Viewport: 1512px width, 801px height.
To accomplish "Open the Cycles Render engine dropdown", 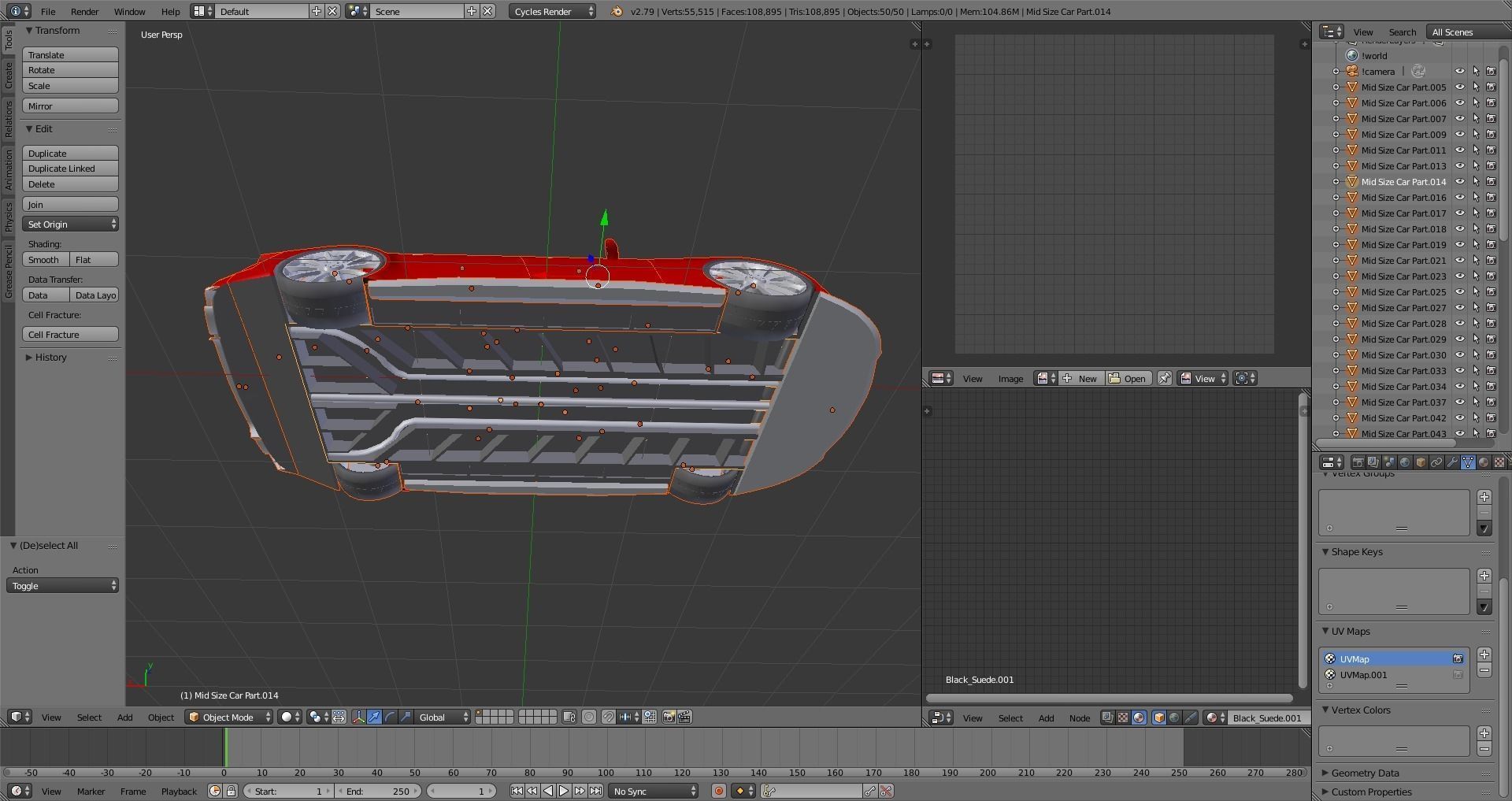I will point(552,11).
